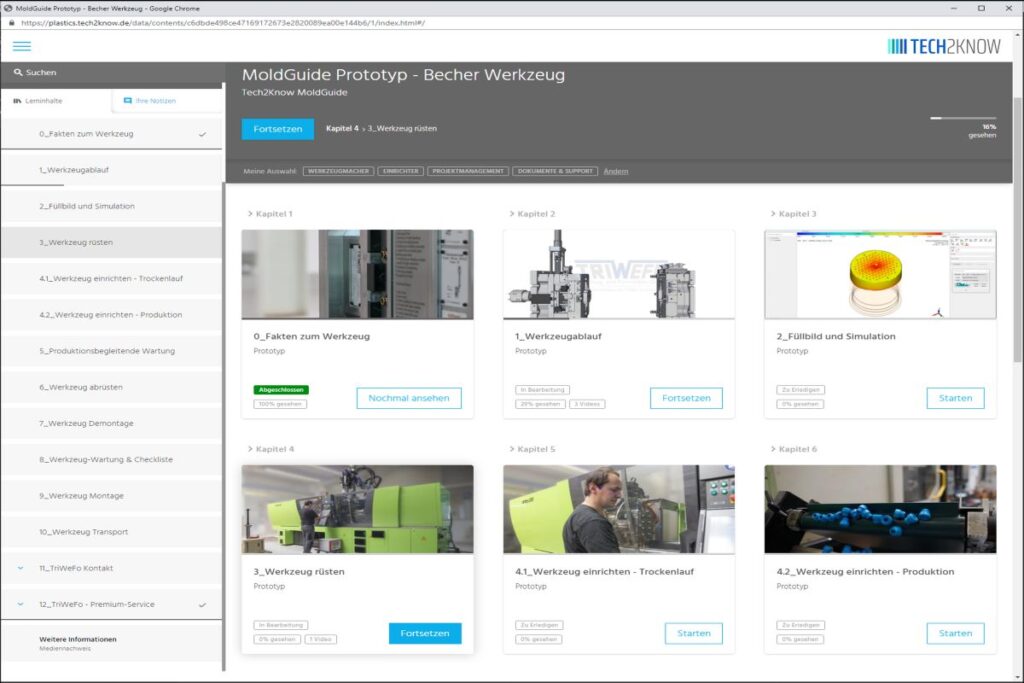1024x683 pixels.
Task: Click checkmark beside 12_TriWeFo Premium-Service
Action: coord(202,605)
